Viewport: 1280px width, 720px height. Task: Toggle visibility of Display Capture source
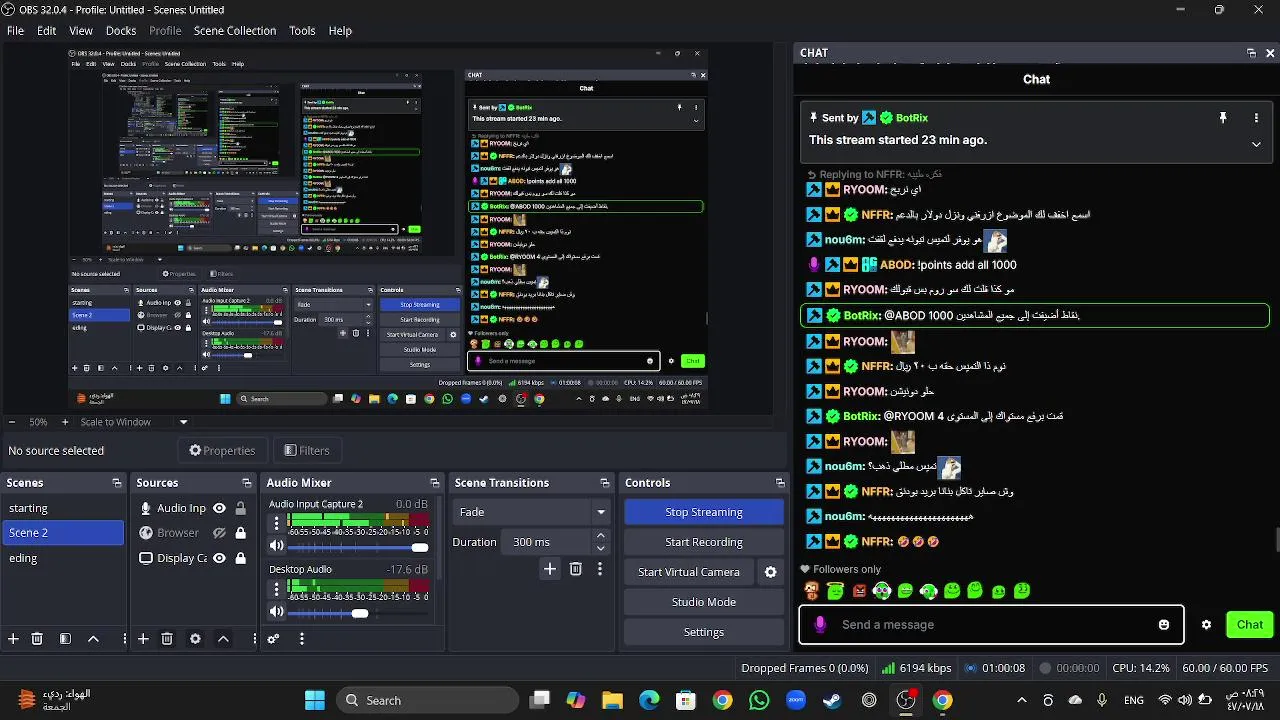coord(219,558)
